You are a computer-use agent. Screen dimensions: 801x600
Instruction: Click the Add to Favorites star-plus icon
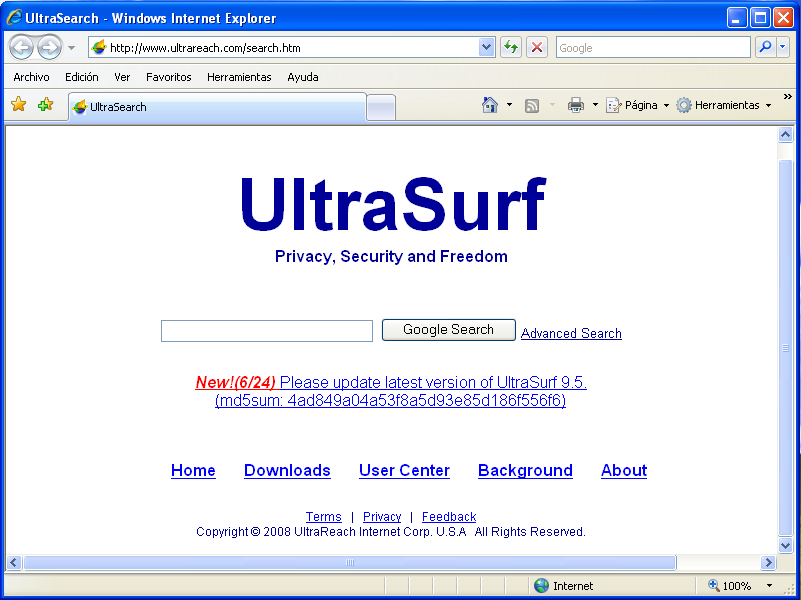(x=45, y=105)
